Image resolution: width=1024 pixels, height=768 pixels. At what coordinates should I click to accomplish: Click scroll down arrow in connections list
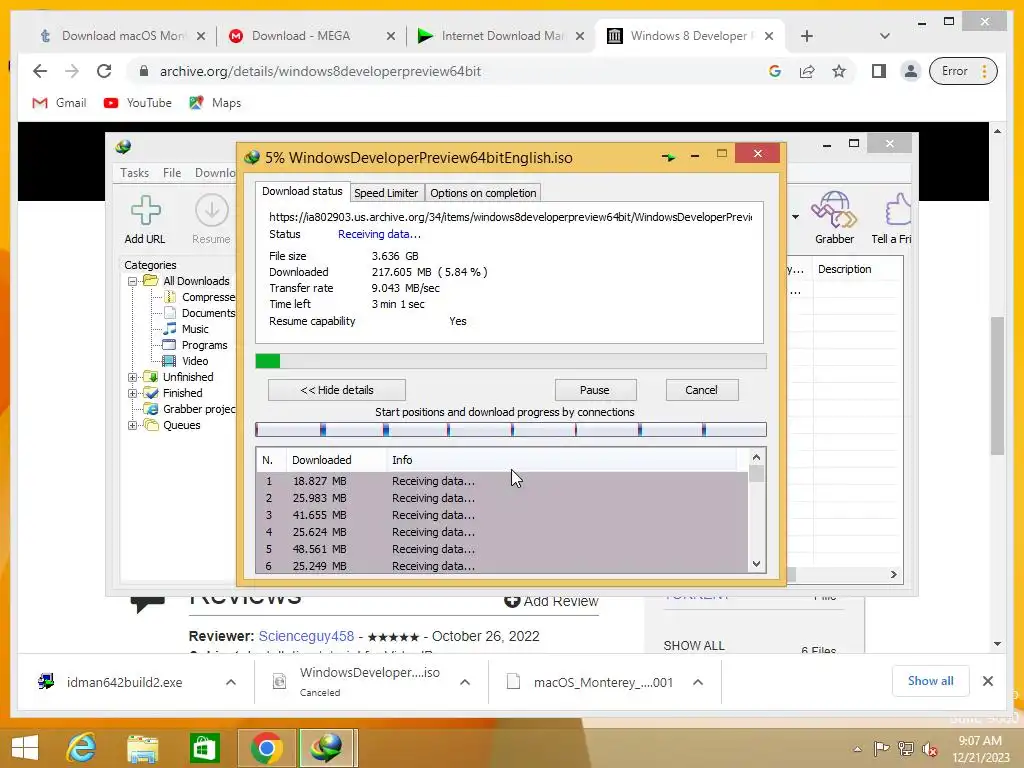coord(756,564)
